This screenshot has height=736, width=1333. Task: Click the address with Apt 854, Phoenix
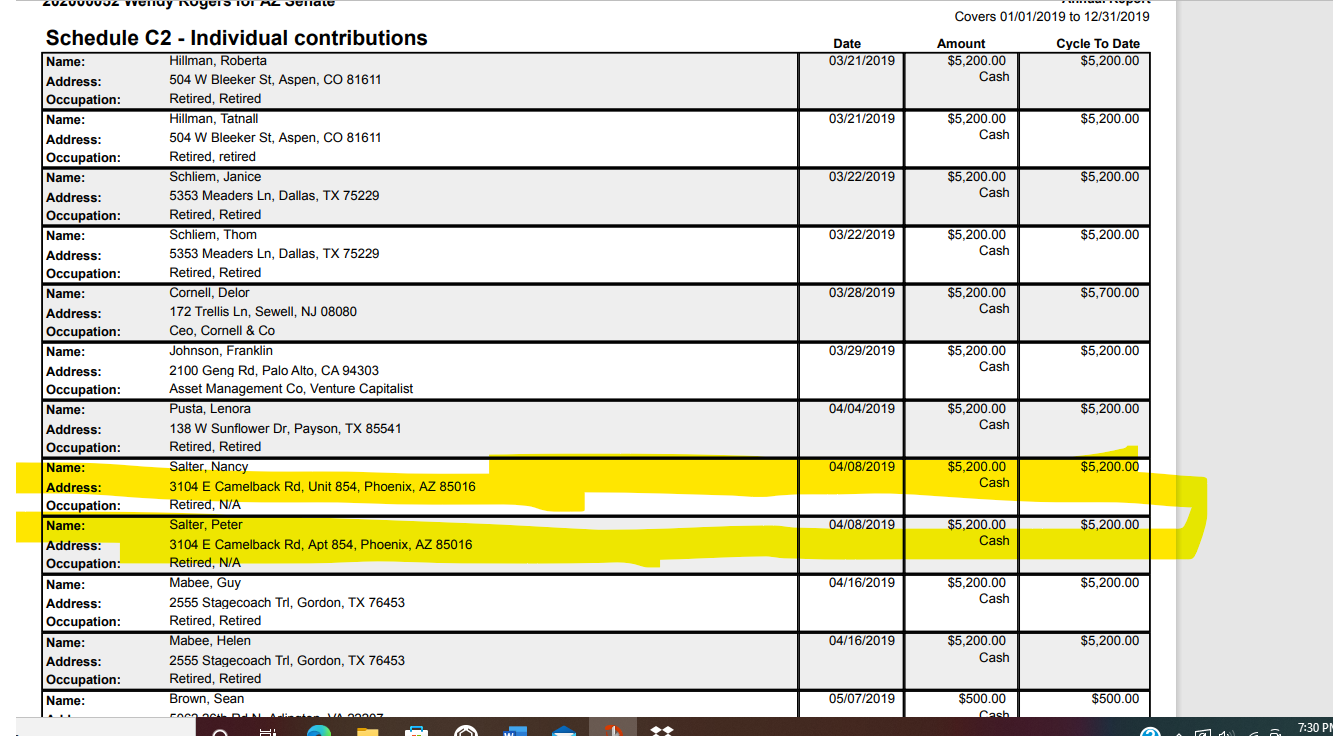(x=321, y=544)
